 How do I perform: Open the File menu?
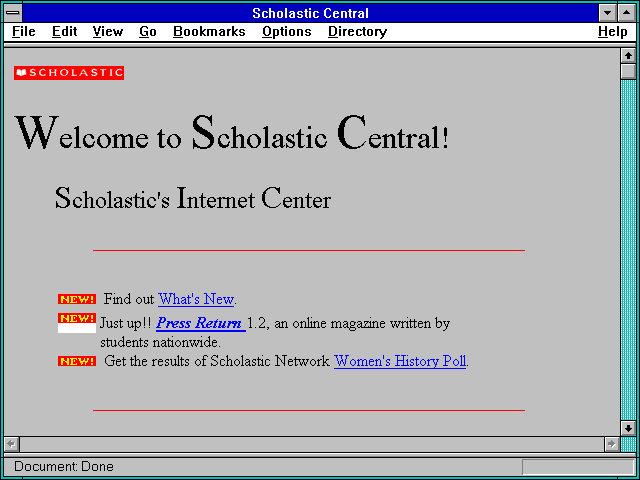(24, 32)
